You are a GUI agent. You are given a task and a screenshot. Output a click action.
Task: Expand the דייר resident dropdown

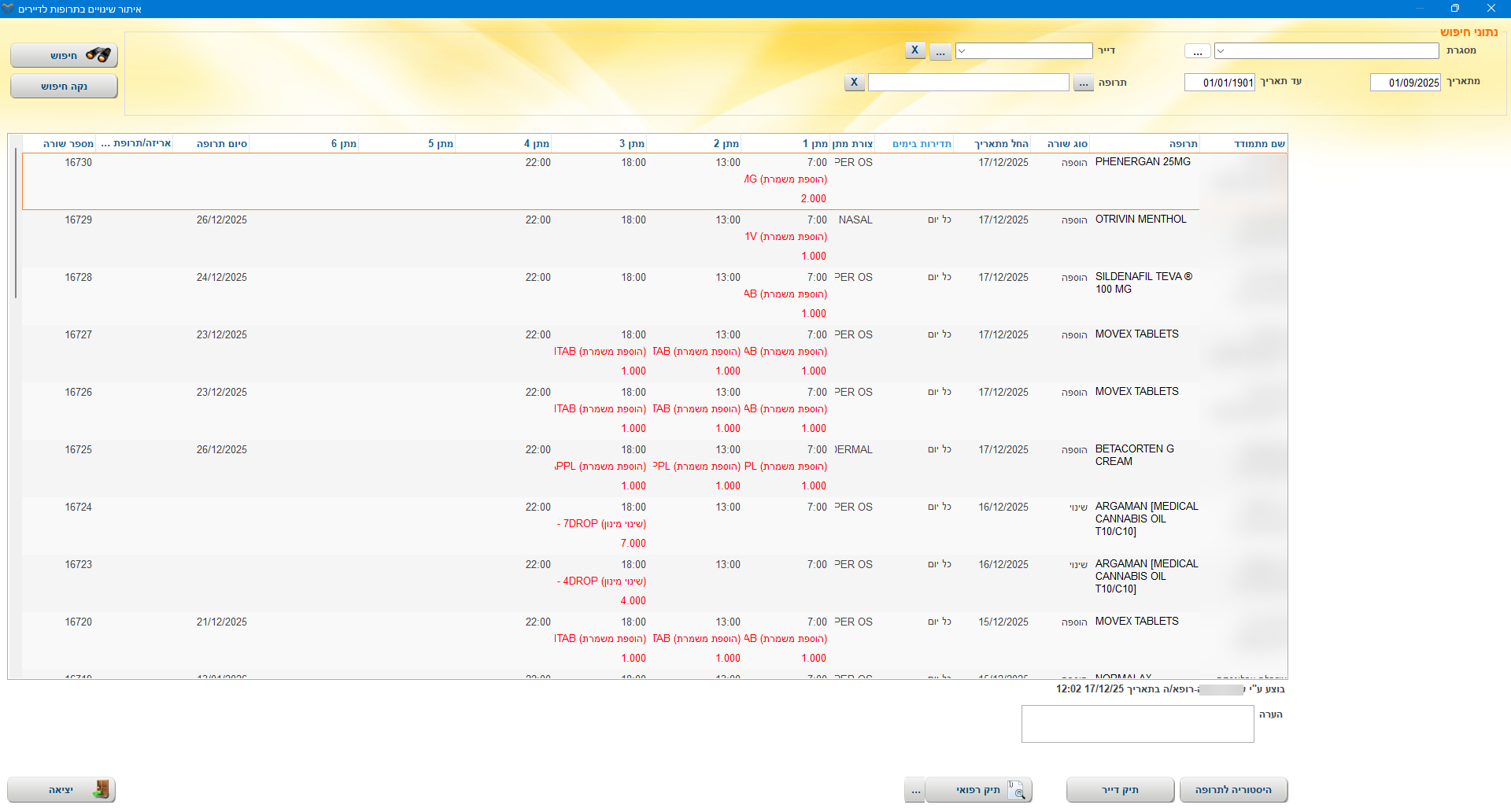962,51
